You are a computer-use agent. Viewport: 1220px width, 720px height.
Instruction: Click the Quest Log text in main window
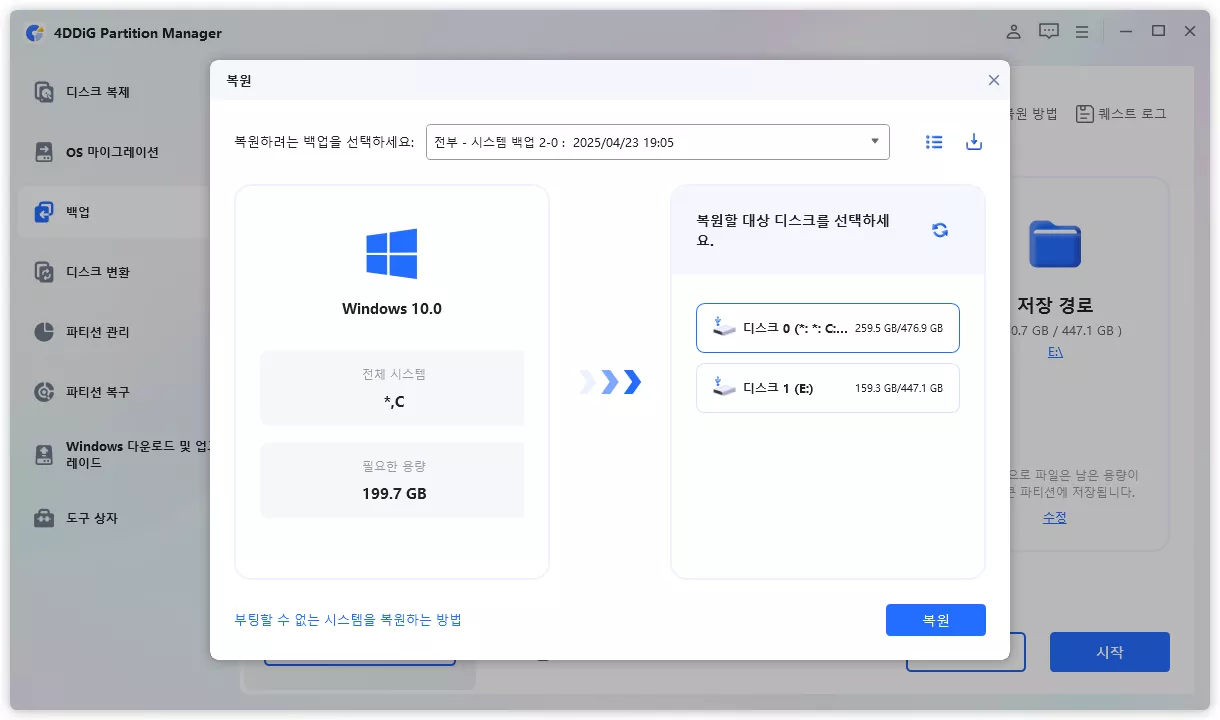point(1132,114)
